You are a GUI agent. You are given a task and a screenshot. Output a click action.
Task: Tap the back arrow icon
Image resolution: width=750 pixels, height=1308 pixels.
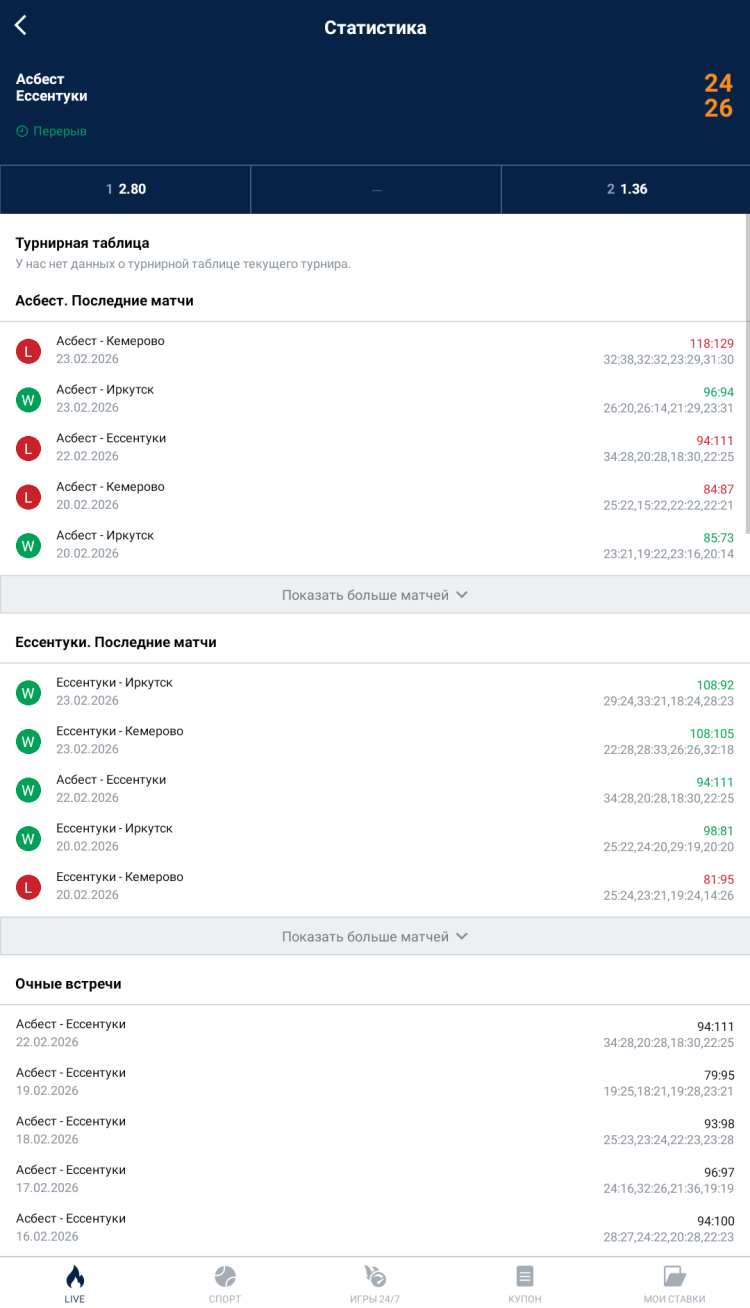21,26
